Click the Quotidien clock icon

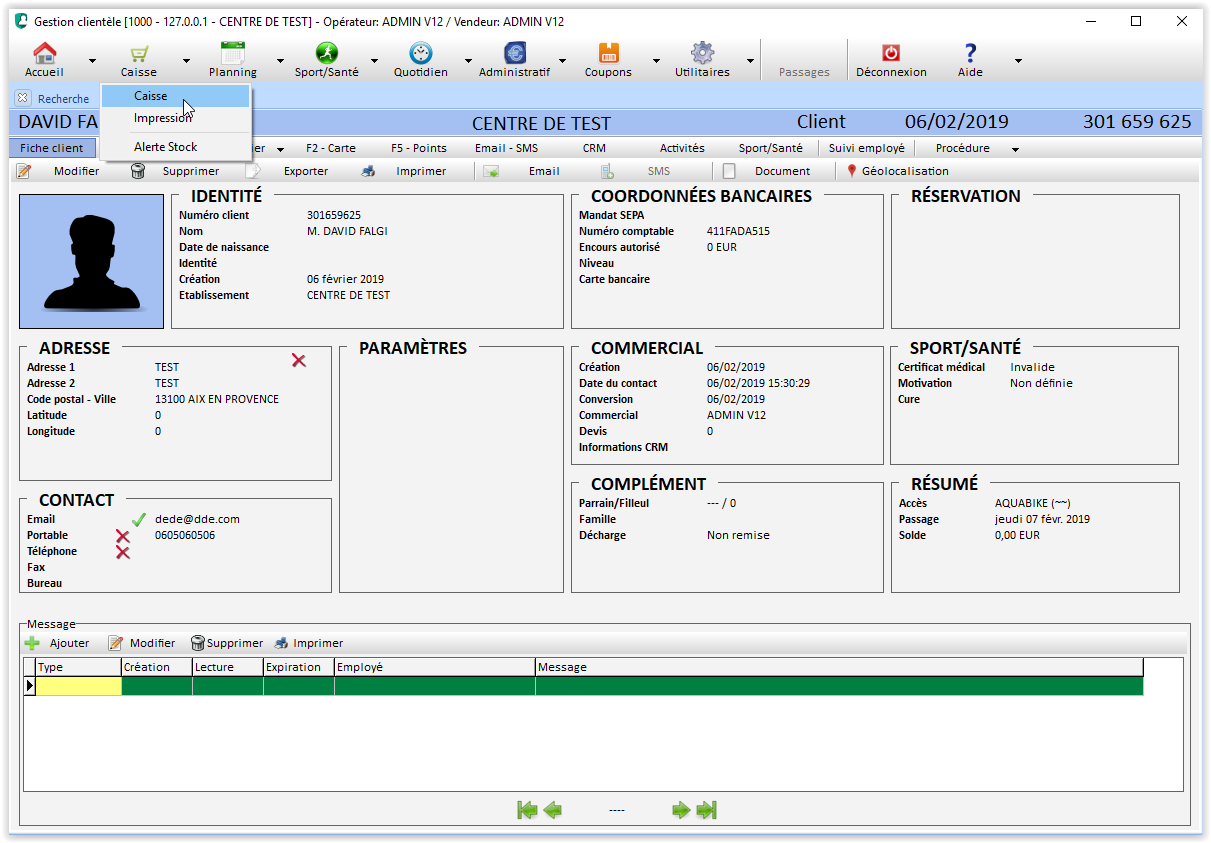(x=420, y=54)
